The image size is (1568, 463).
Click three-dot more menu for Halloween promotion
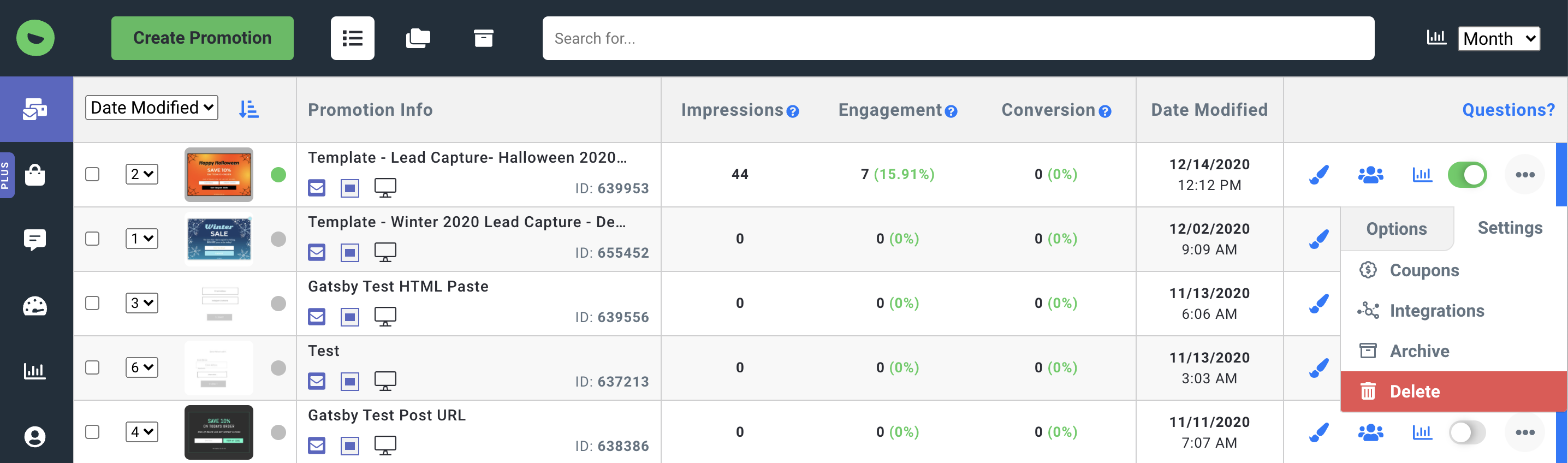(x=1525, y=175)
